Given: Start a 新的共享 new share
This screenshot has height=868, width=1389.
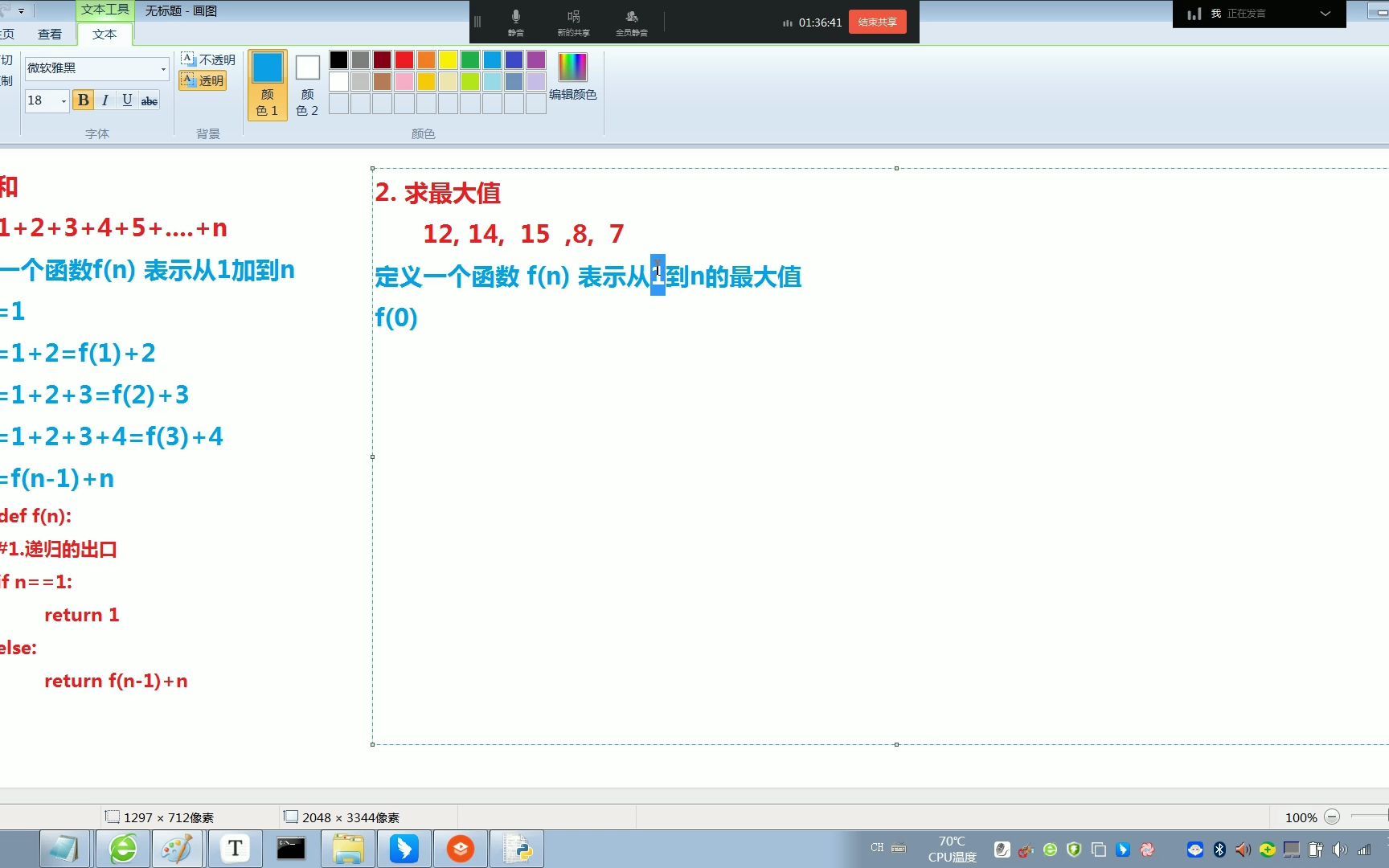Looking at the screenshot, I should coord(573,22).
